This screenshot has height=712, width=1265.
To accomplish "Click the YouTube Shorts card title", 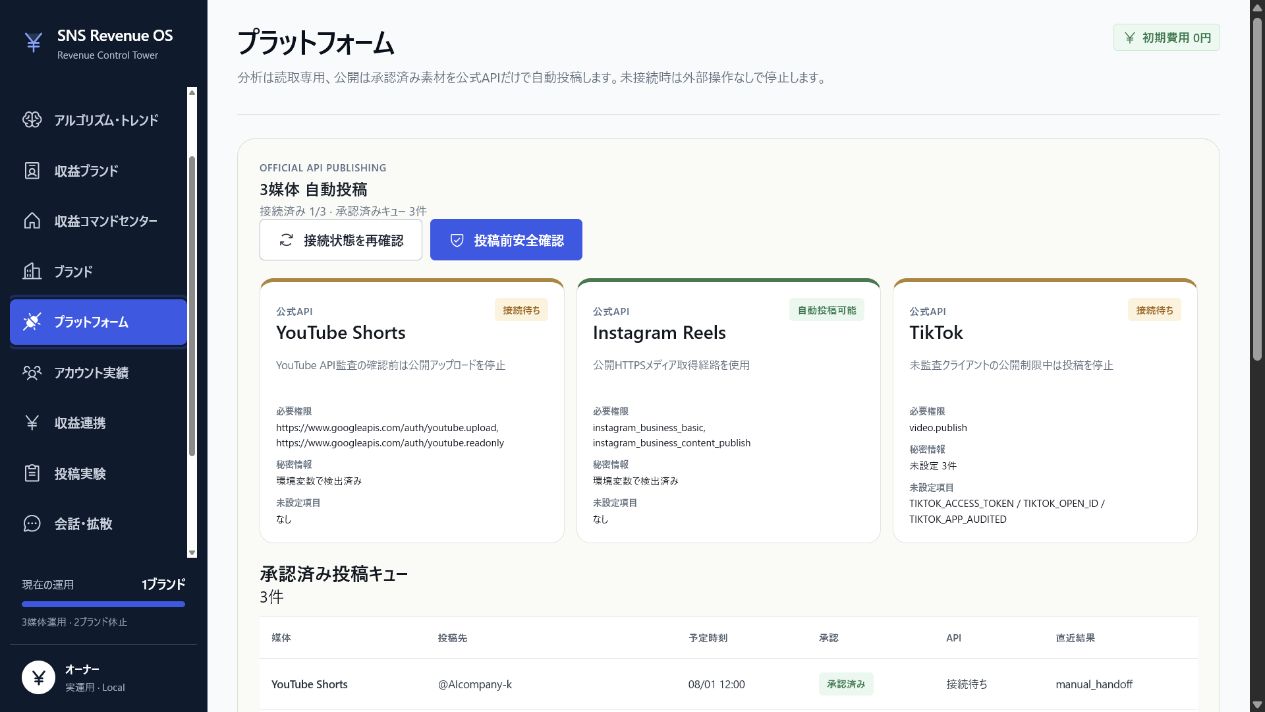I will point(341,333).
